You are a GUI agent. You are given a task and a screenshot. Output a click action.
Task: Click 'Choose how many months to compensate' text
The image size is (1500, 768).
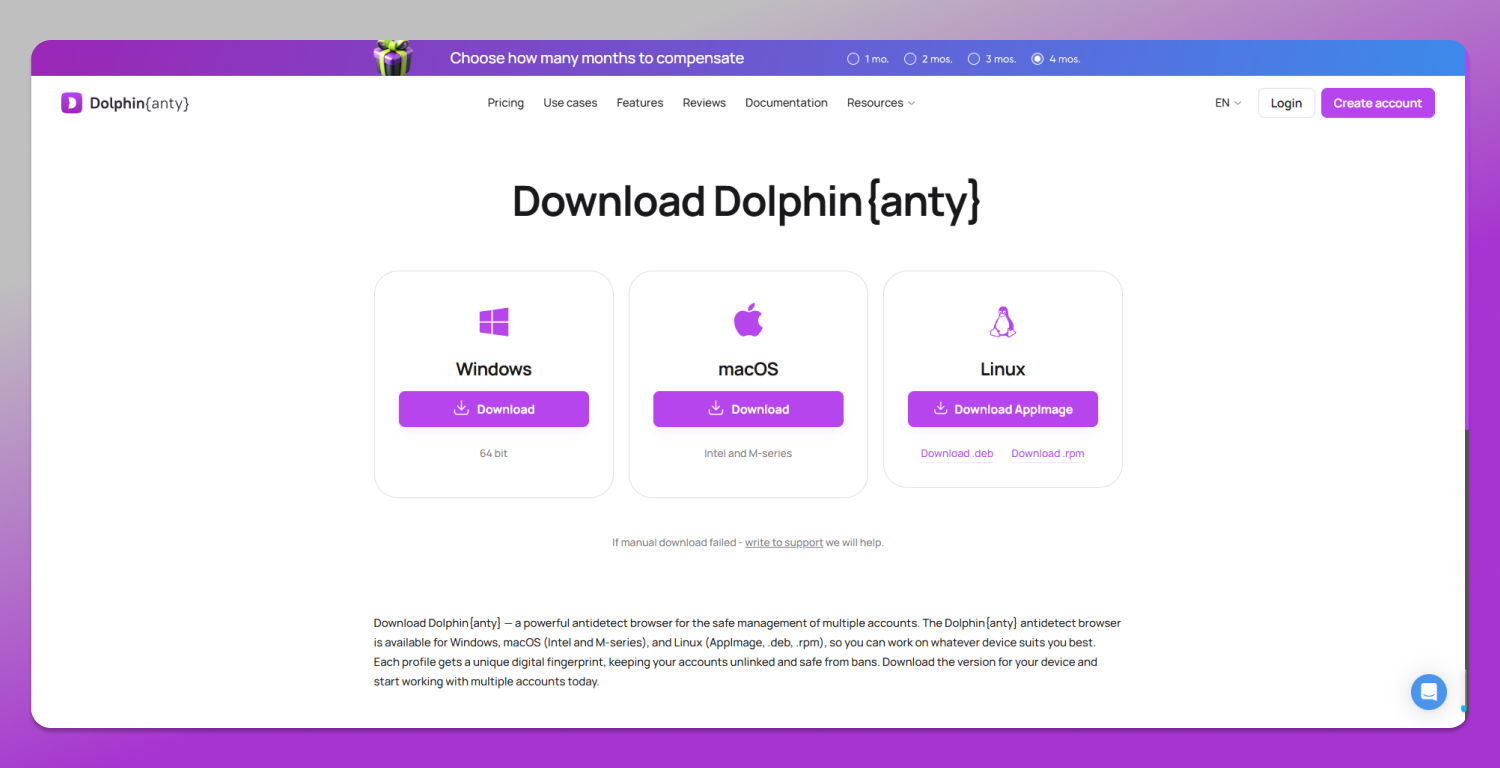pyautogui.click(x=597, y=58)
